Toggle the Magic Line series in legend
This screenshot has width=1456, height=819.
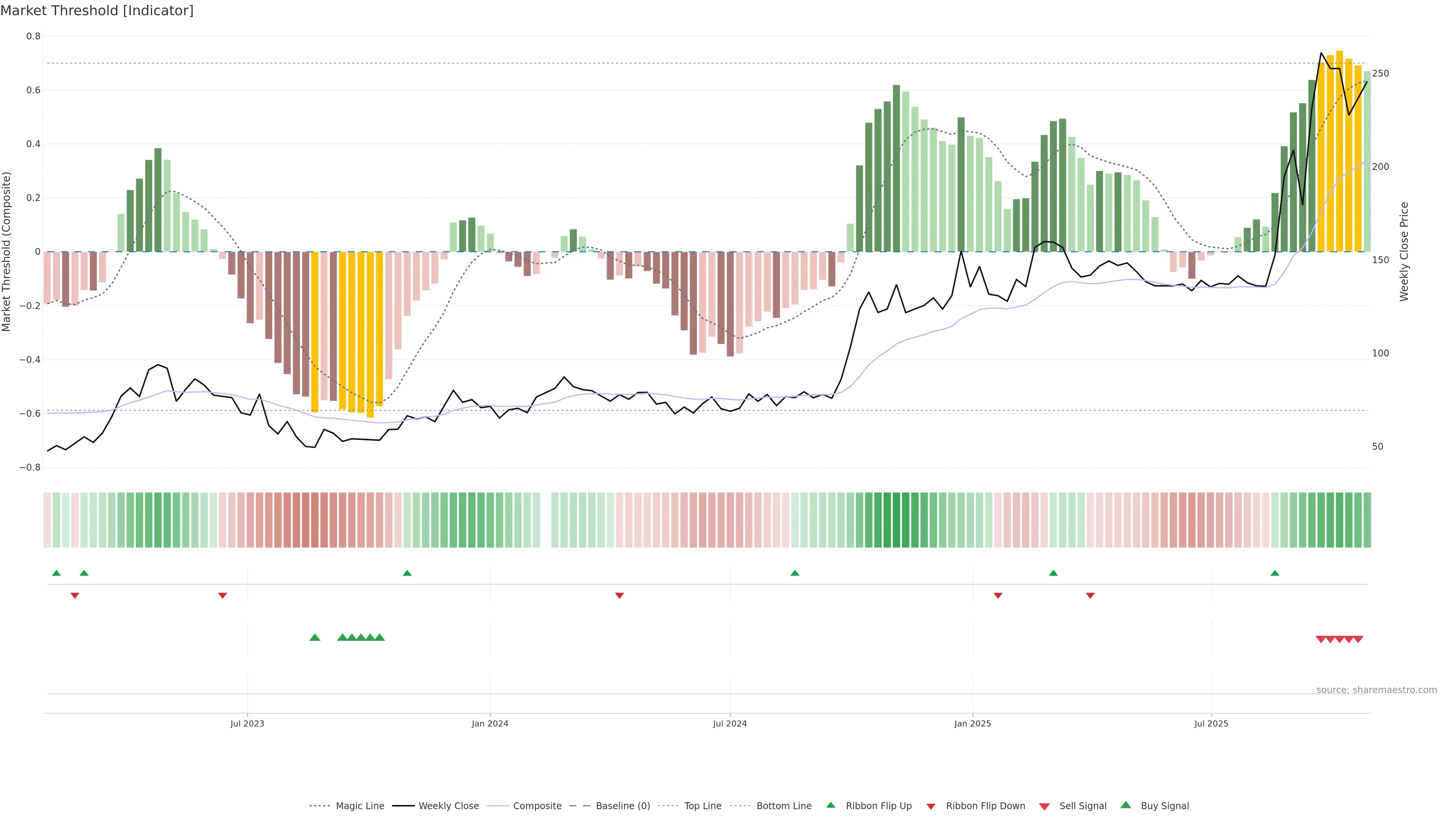pyautogui.click(x=359, y=806)
